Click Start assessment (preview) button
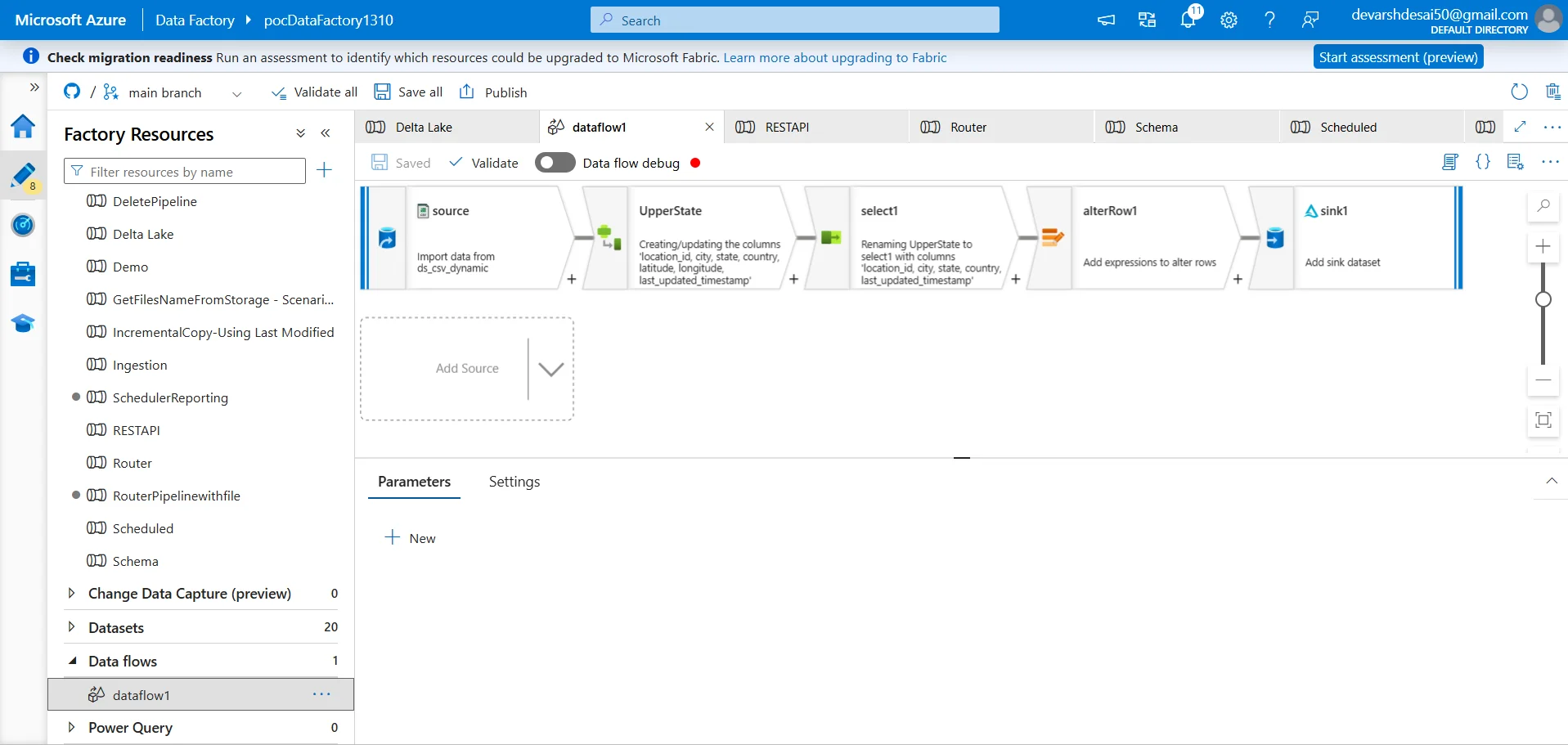 [1398, 57]
